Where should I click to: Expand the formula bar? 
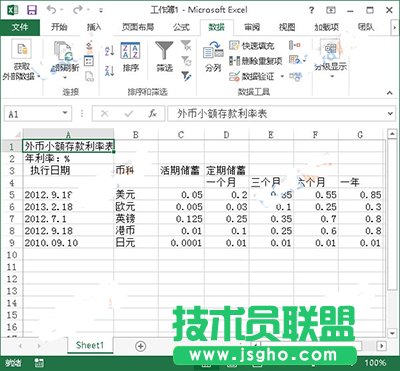tap(390, 114)
